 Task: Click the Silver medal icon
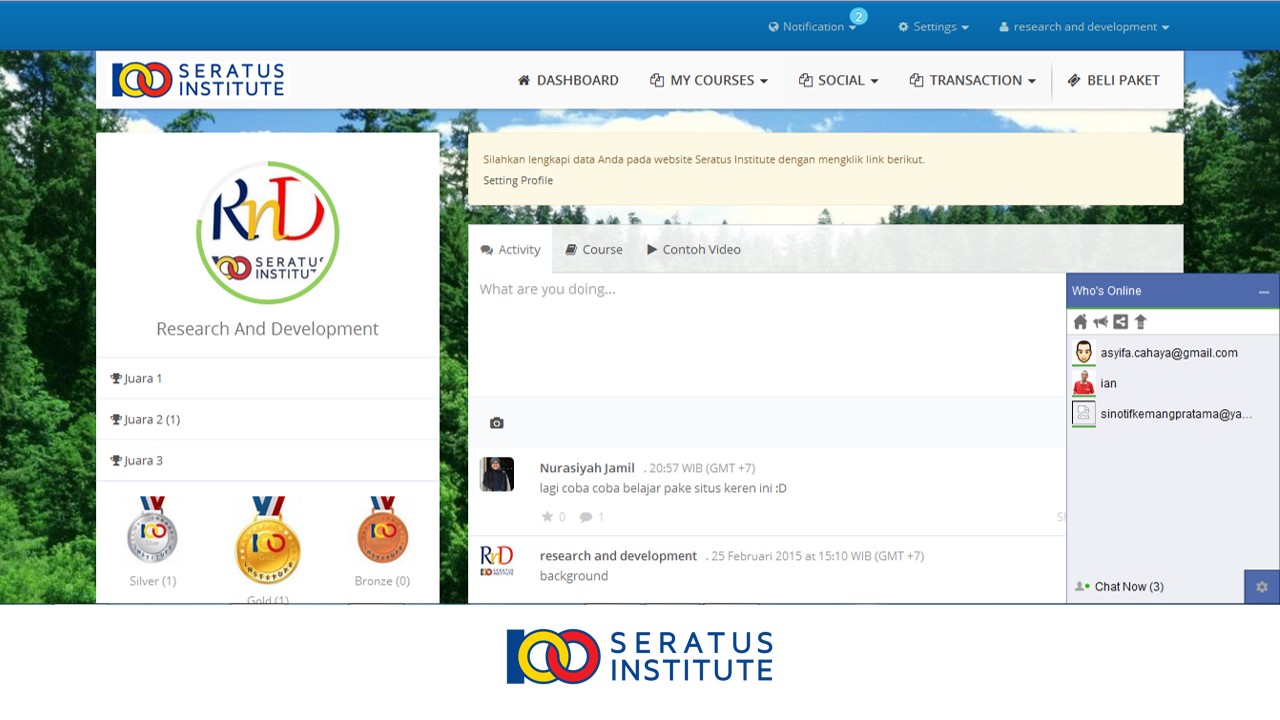[x=152, y=530]
